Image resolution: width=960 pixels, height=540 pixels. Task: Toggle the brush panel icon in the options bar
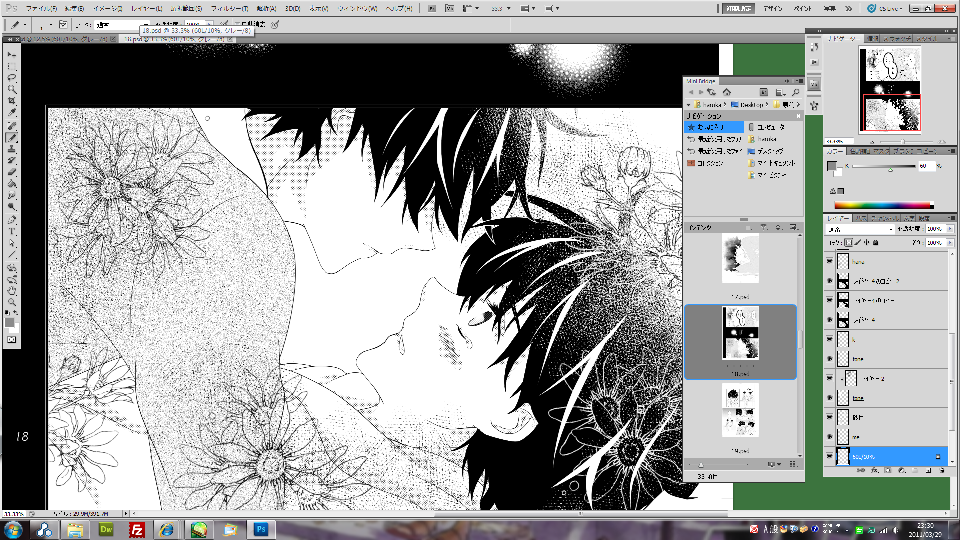point(63,24)
